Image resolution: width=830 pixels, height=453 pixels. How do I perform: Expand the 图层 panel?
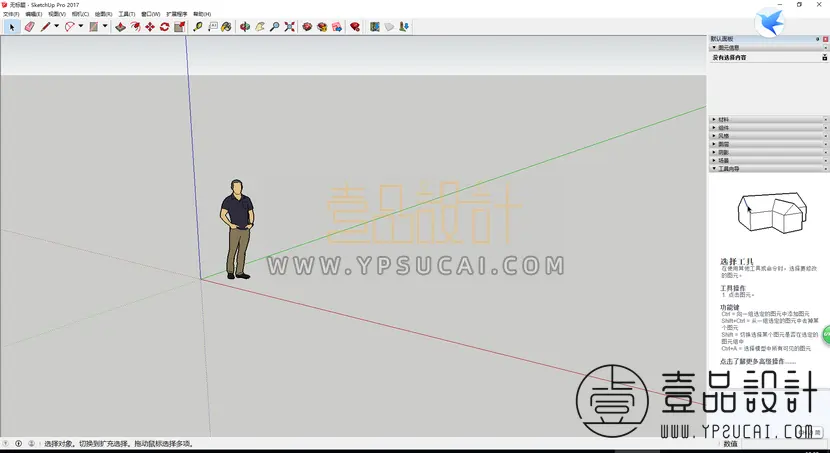(768, 144)
